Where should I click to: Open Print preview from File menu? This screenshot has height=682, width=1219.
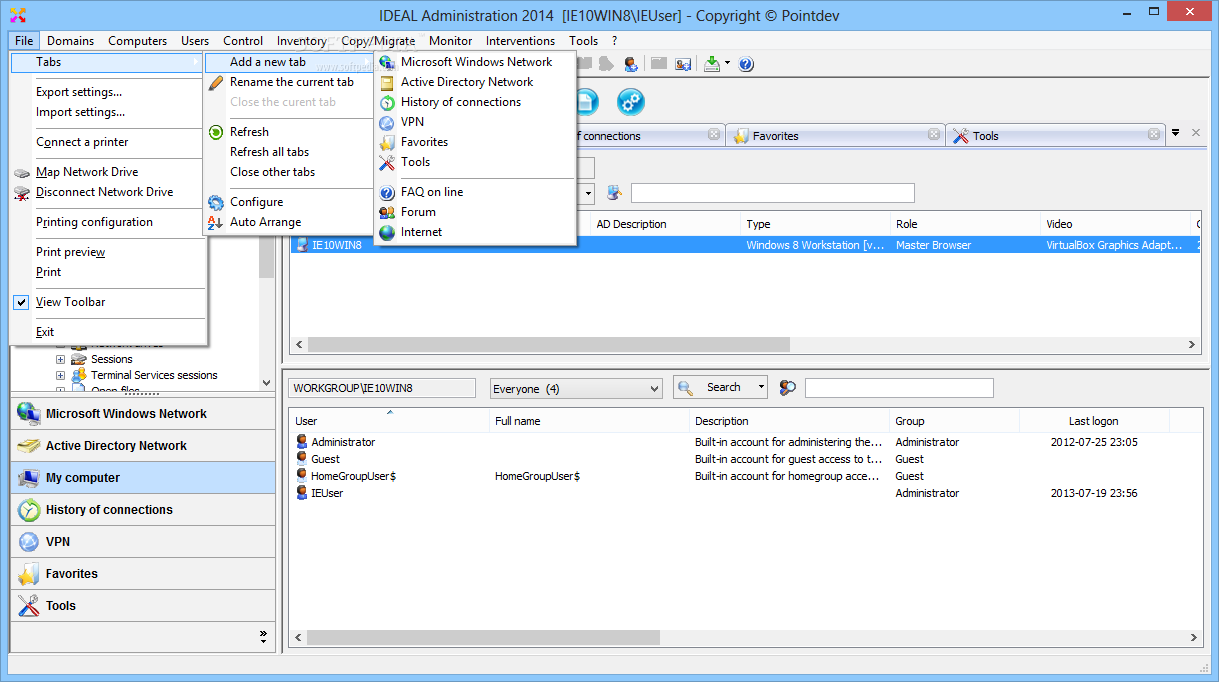(x=70, y=252)
